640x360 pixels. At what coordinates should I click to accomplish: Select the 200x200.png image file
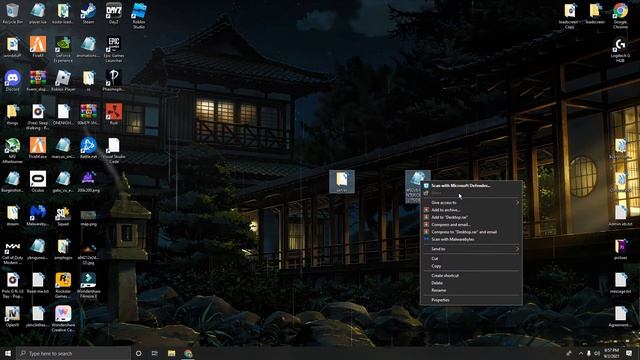(x=88, y=181)
